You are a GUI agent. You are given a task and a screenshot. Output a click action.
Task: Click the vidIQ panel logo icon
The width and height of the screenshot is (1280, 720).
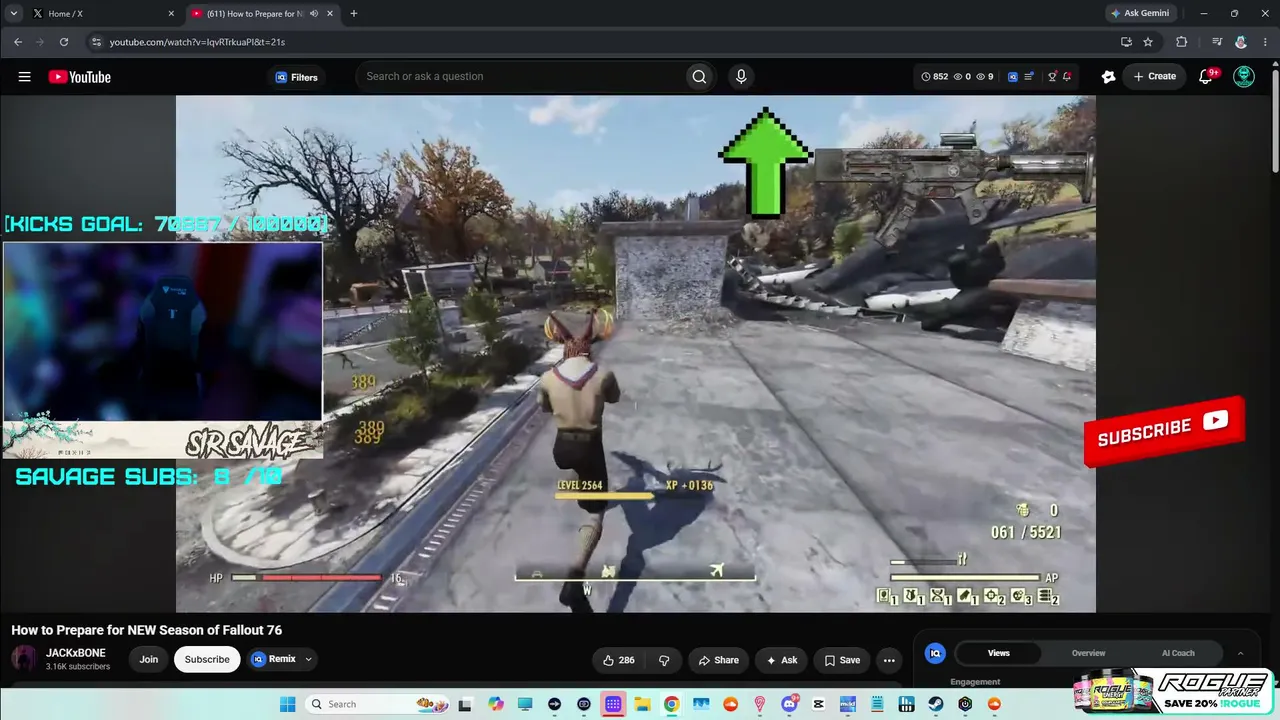(x=936, y=653)
